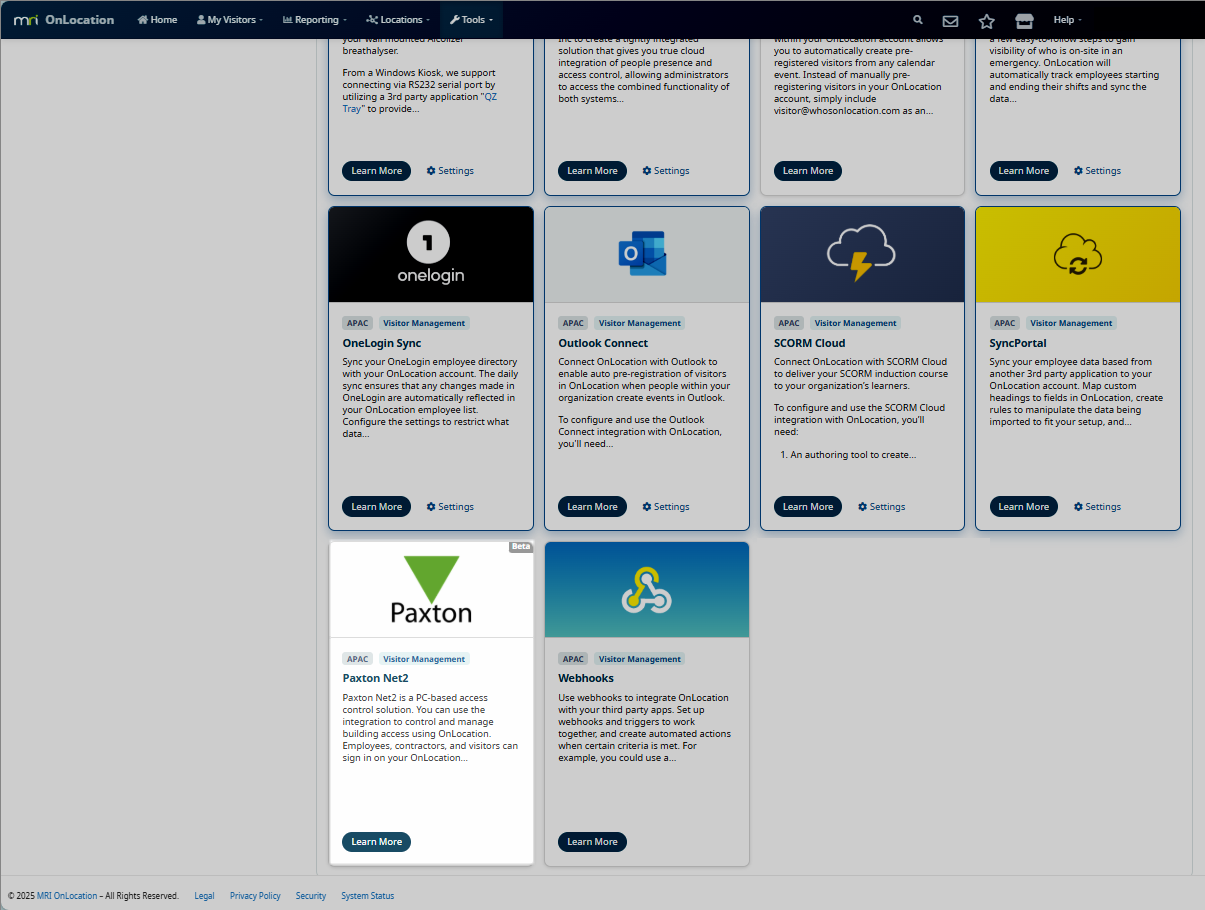1205x910 pixels.
Task: Click the Home icon in the navigation bar
Action: point(141,20)
